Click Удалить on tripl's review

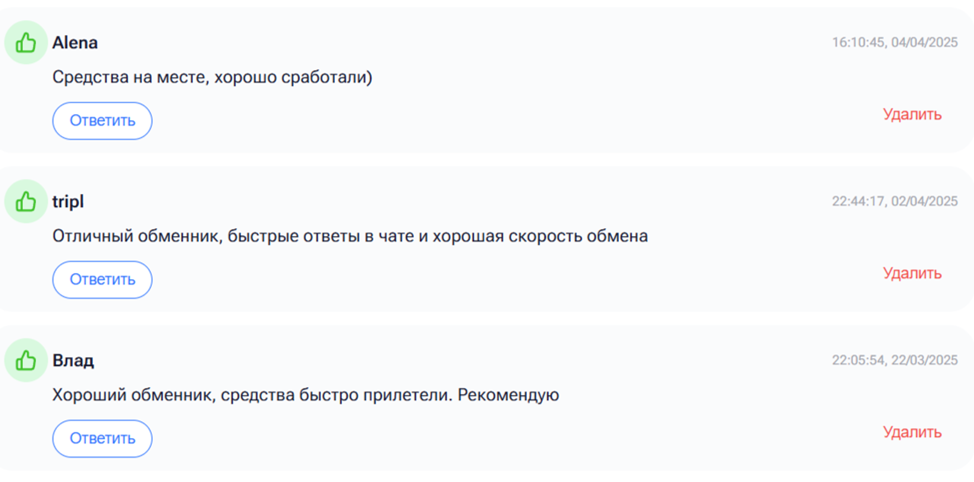tap(911, 273)
